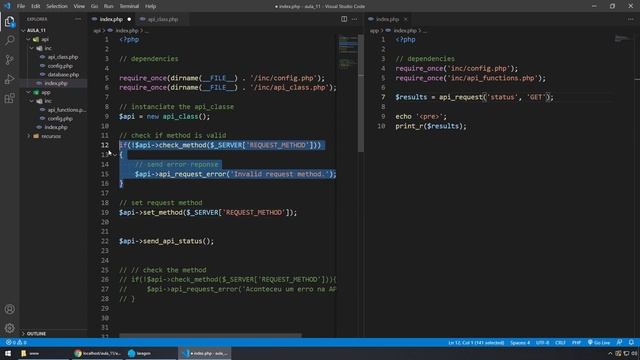Open config.php under app inc folder
Image resolution: width=640 pixels, height=360 pixels.
coord(60,118)
